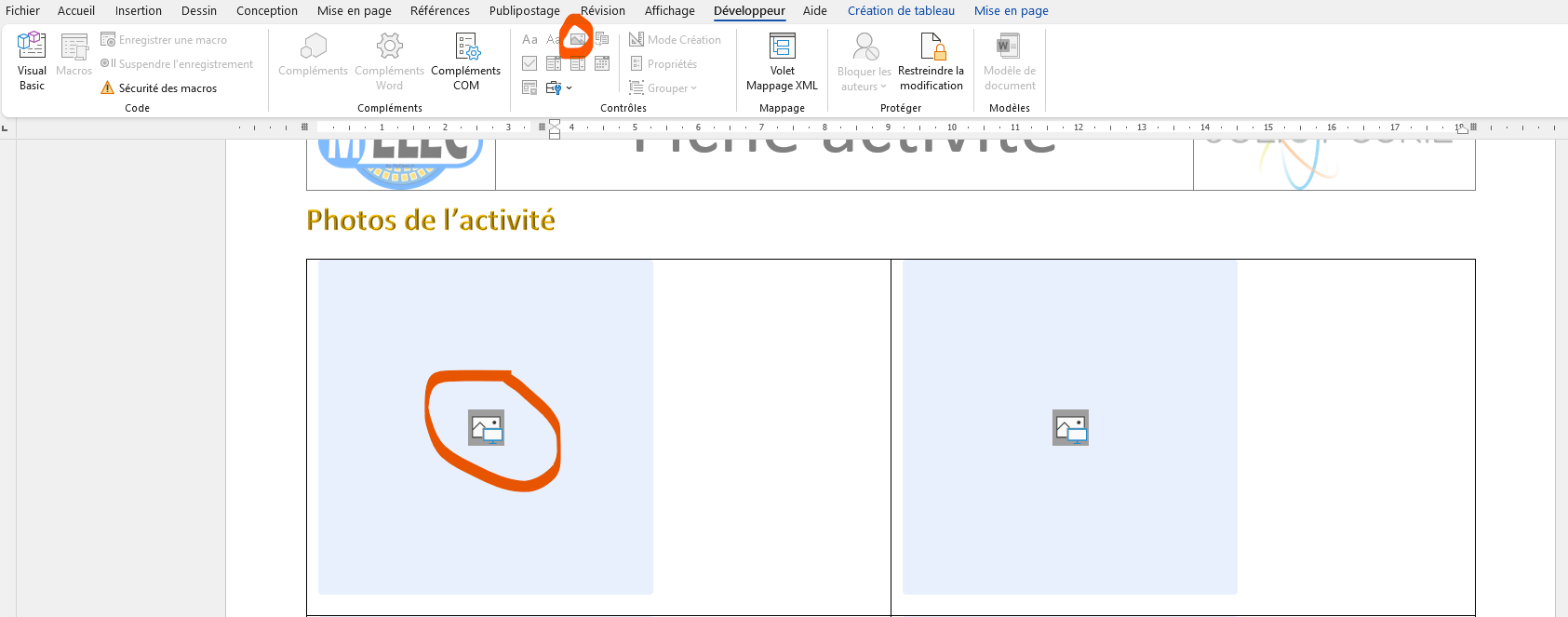Open the Visual Basic editor

[x=32, y=60]
